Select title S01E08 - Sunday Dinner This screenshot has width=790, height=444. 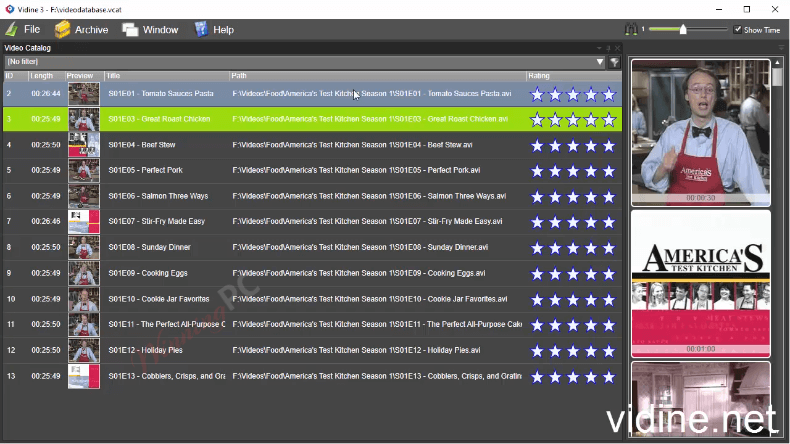[x=150, y=247]
